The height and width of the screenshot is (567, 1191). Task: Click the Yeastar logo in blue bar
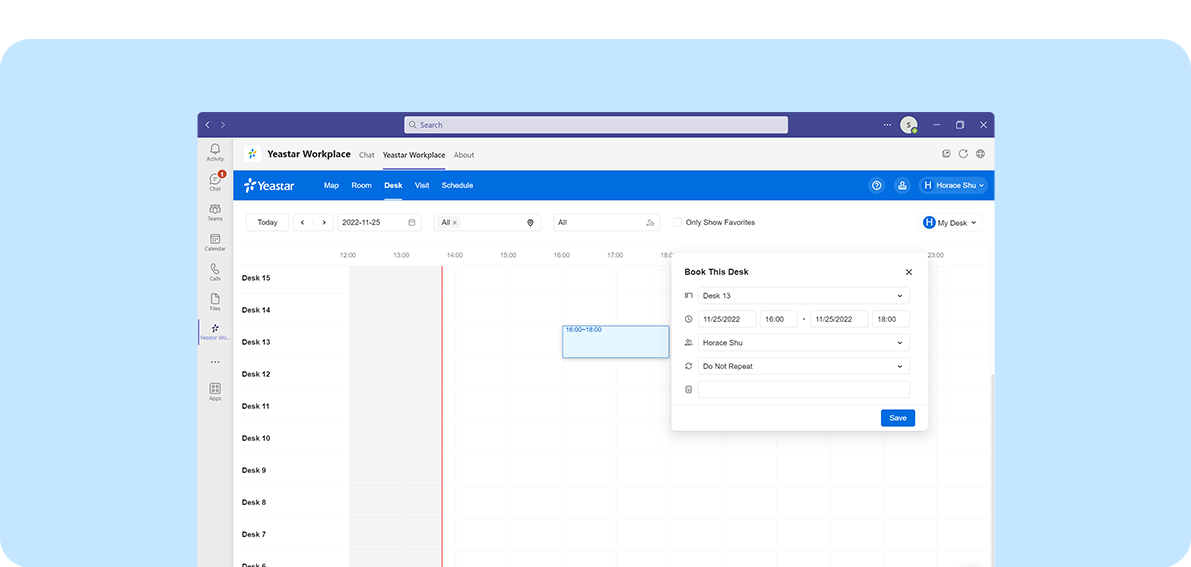click(269, 185)
